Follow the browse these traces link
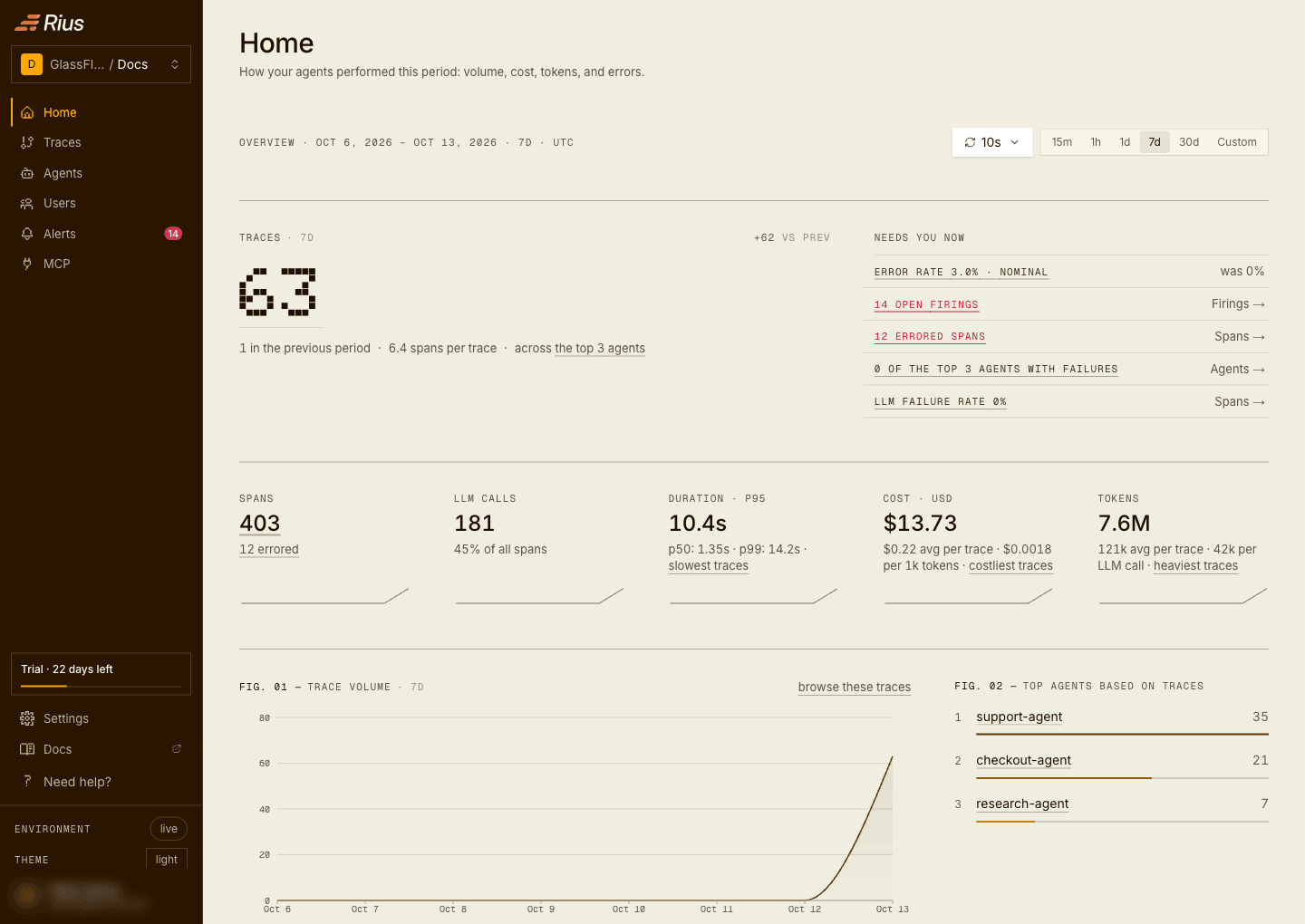This screenshot has width=1305, height=924. [855, 687]
